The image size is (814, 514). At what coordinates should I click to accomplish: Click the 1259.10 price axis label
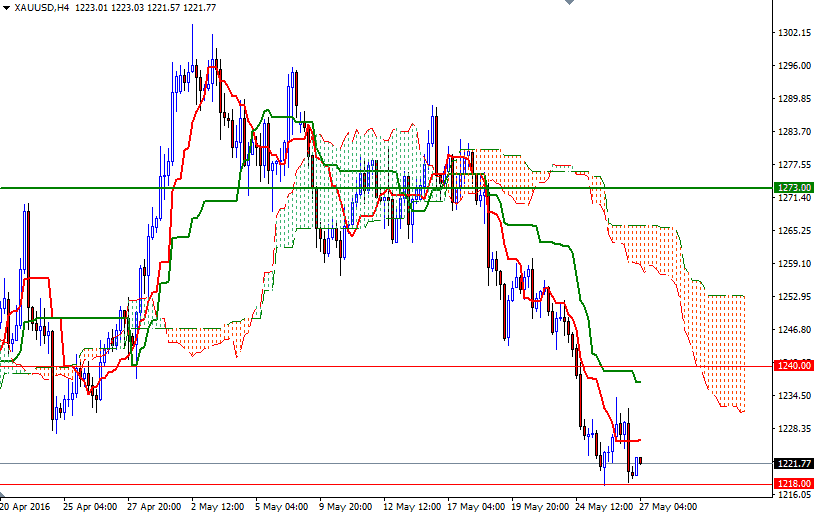(794, 264)
